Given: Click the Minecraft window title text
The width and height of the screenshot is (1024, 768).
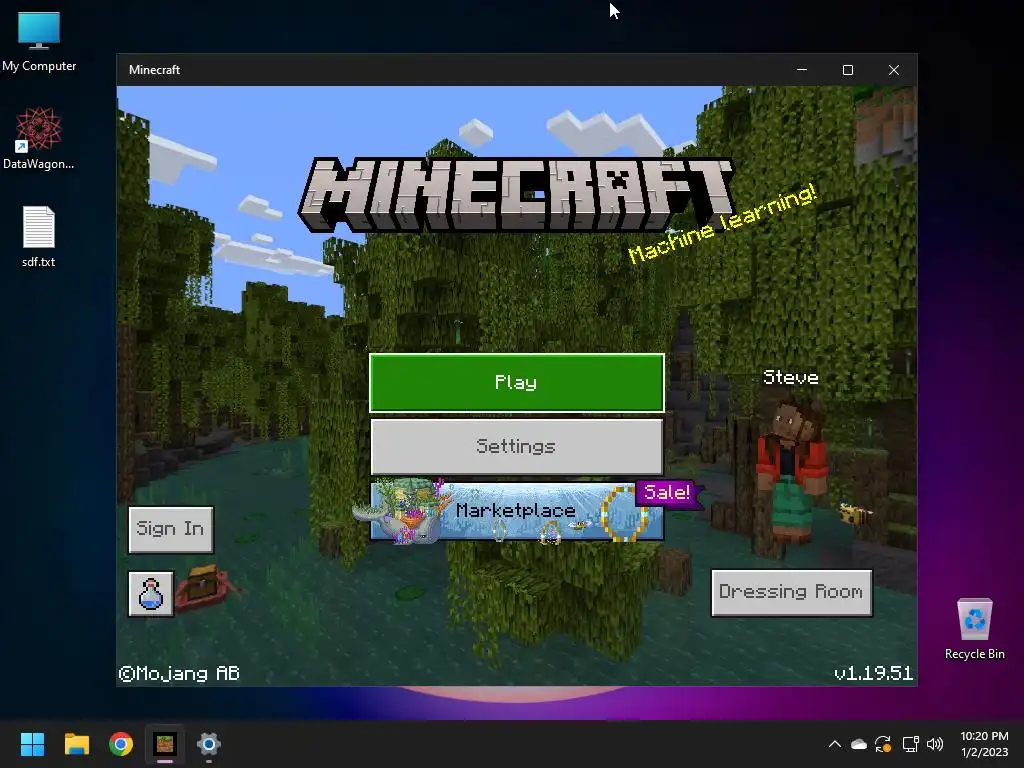Looking at the screenshot, I should click(154, 70).
